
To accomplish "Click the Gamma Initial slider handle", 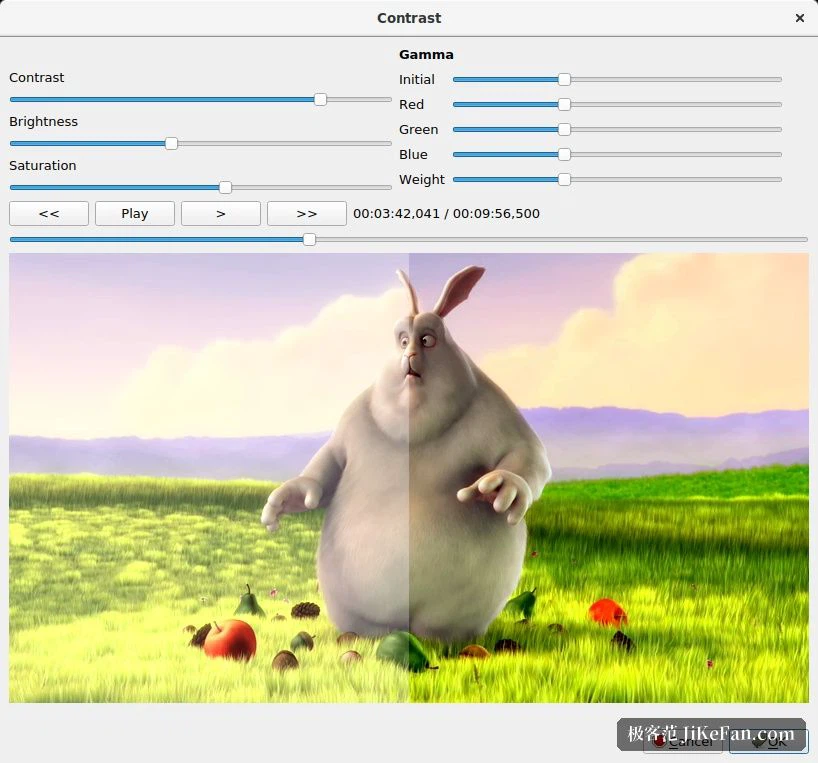I will (x=564, y=80).
